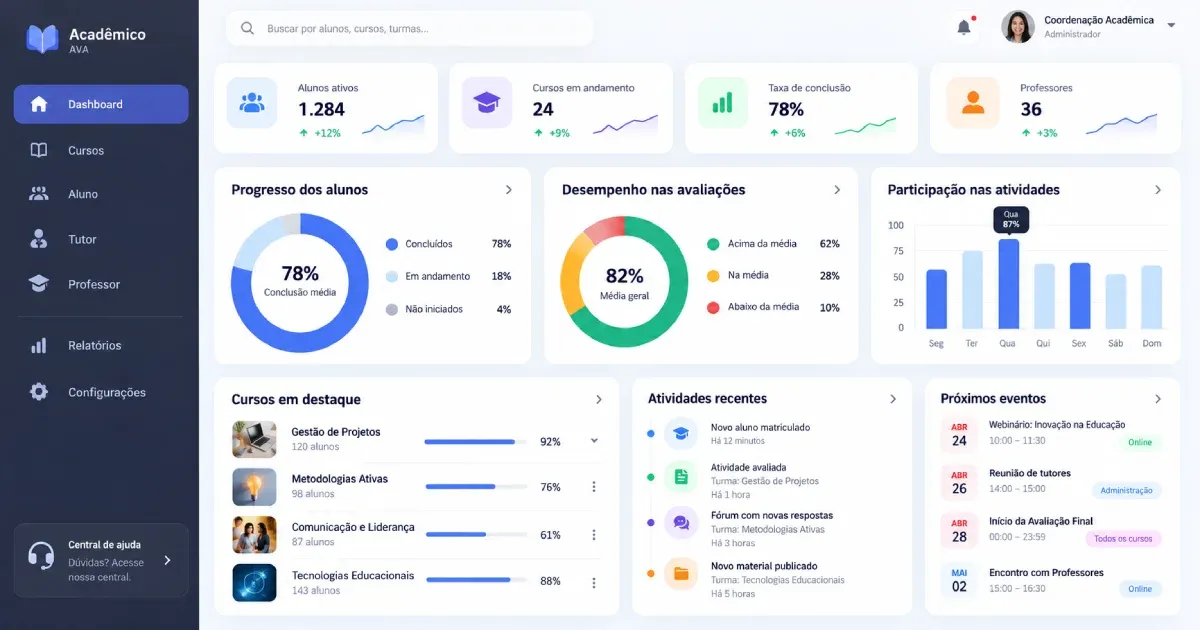
Task: Click the Novo material publicado folder icon
Action: [x=681, y=573]
